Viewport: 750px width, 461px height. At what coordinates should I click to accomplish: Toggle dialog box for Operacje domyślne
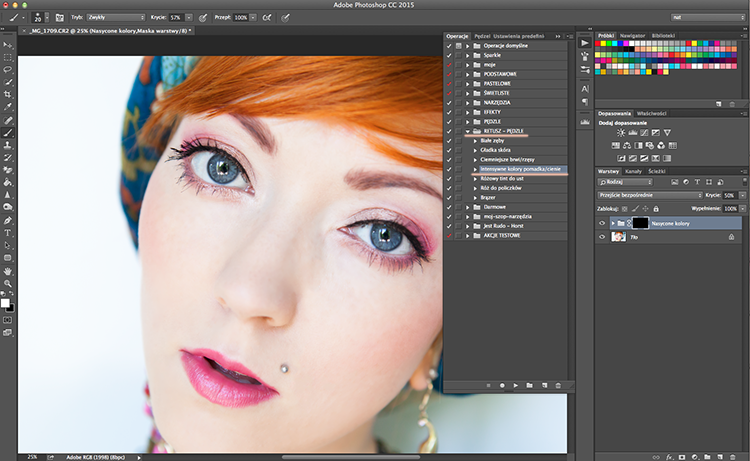click(459, 46)
